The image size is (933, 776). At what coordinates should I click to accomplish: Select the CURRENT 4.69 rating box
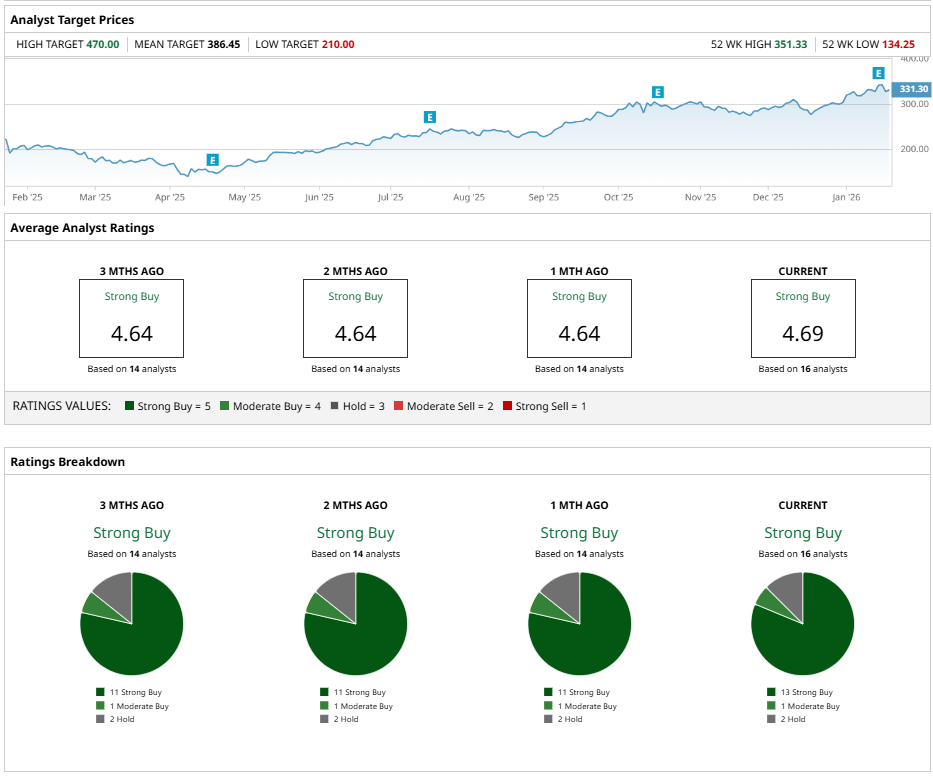[x=803, y=318]
